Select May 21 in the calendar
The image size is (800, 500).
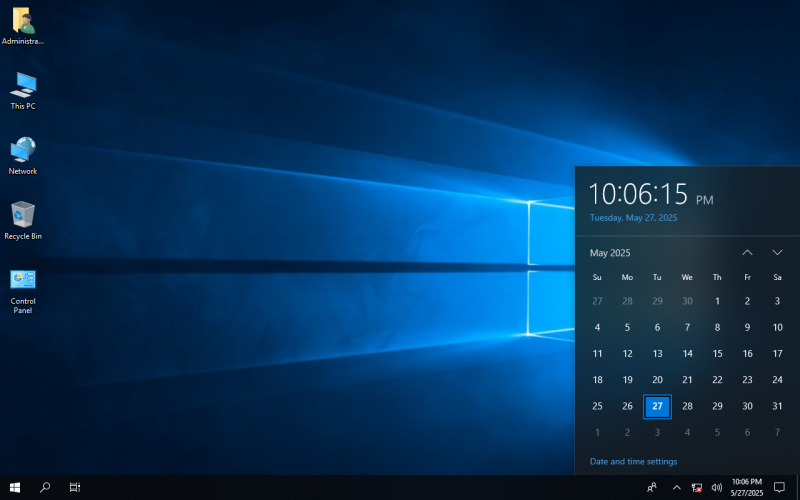[687, 380]
